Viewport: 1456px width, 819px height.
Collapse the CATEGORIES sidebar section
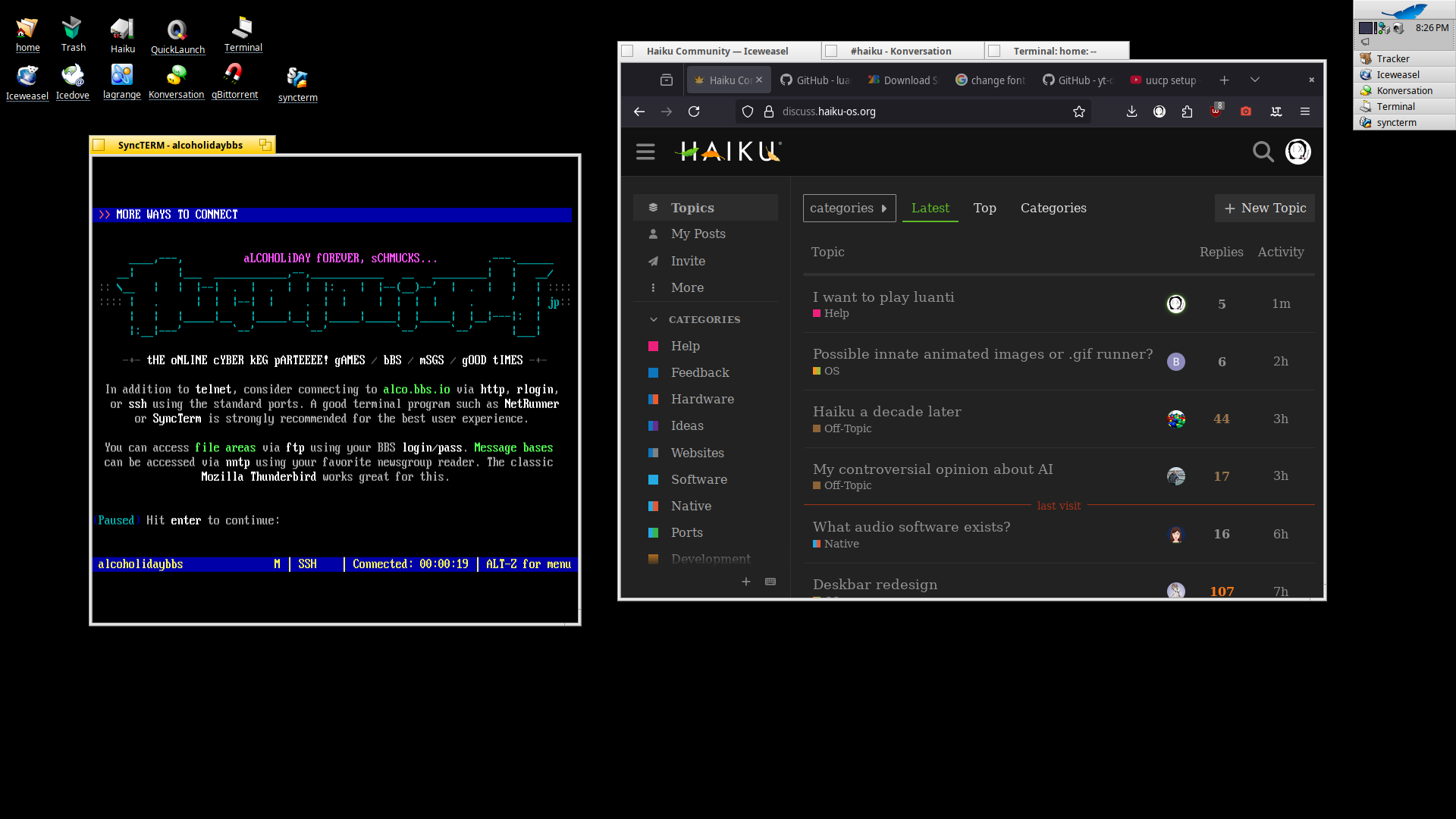654,319
